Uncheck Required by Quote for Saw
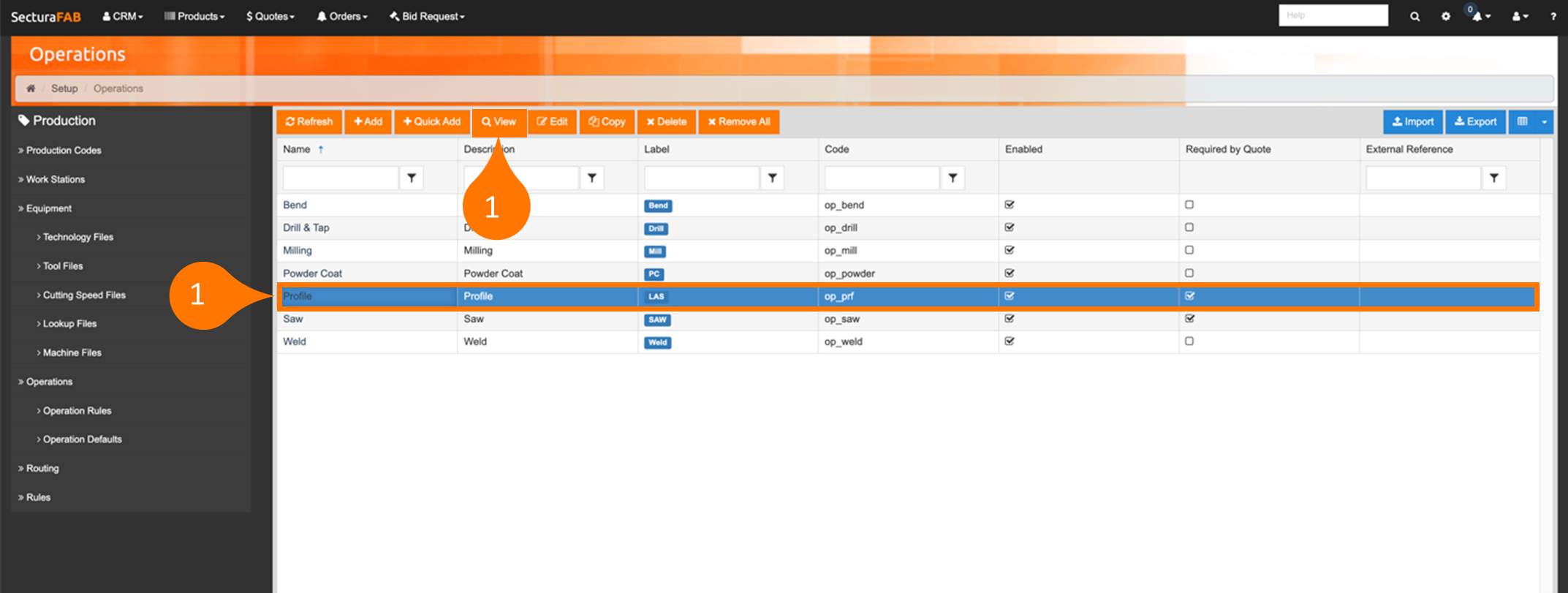This screenshot has height=593, width=1568. click(1189, 319)
